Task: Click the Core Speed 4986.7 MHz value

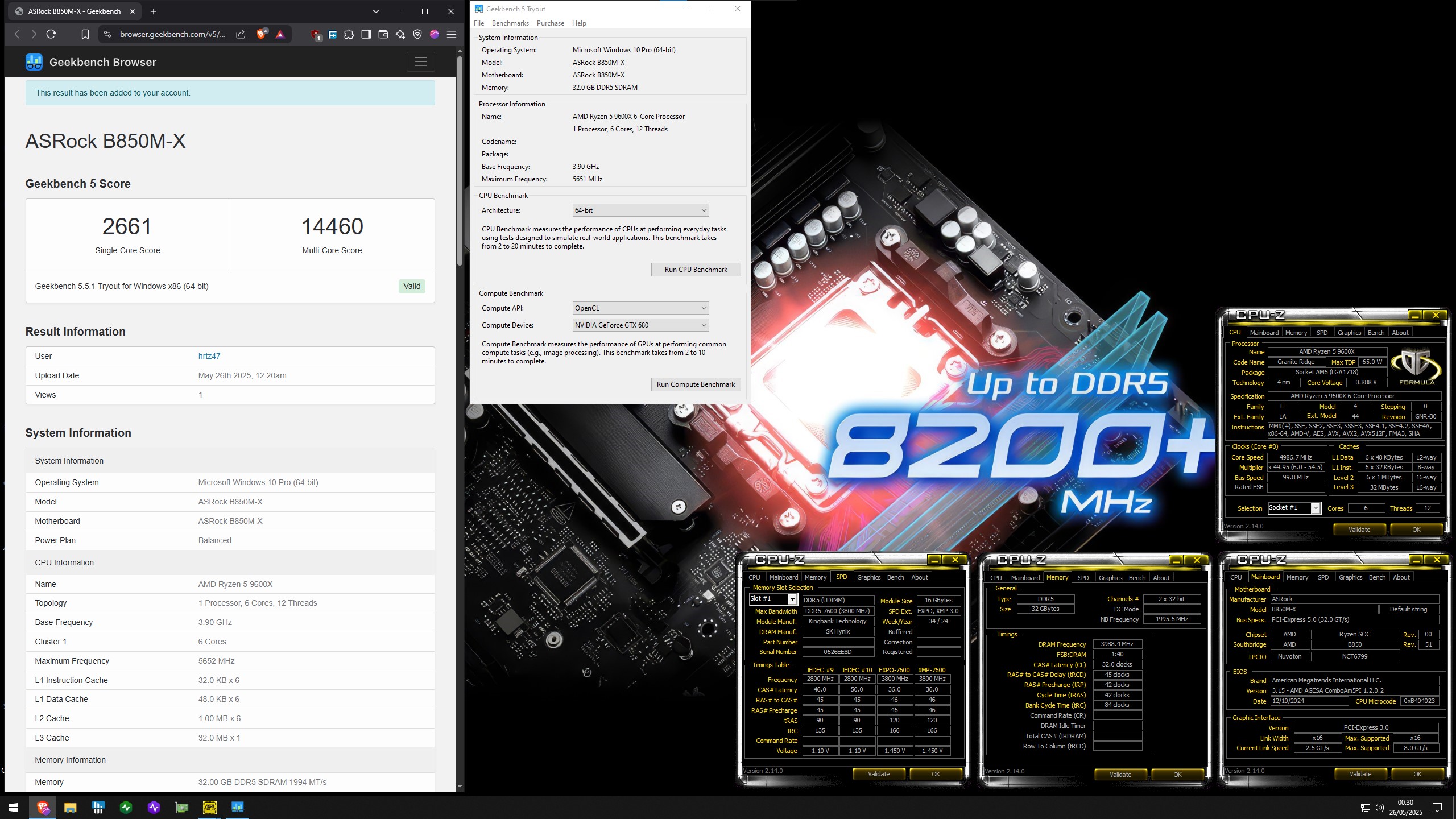Action: click(1296, 457)
